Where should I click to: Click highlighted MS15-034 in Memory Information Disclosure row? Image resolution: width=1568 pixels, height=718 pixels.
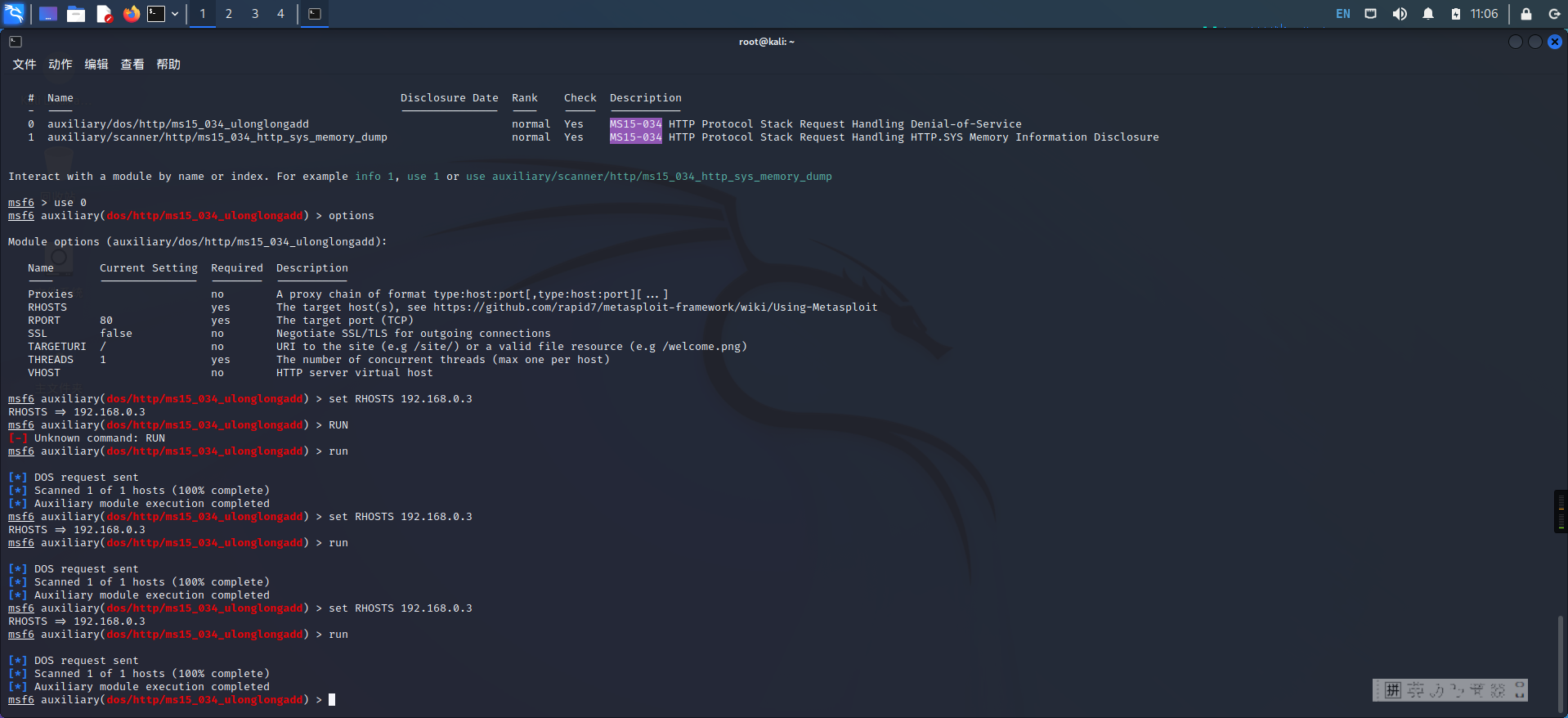(635, 137)
